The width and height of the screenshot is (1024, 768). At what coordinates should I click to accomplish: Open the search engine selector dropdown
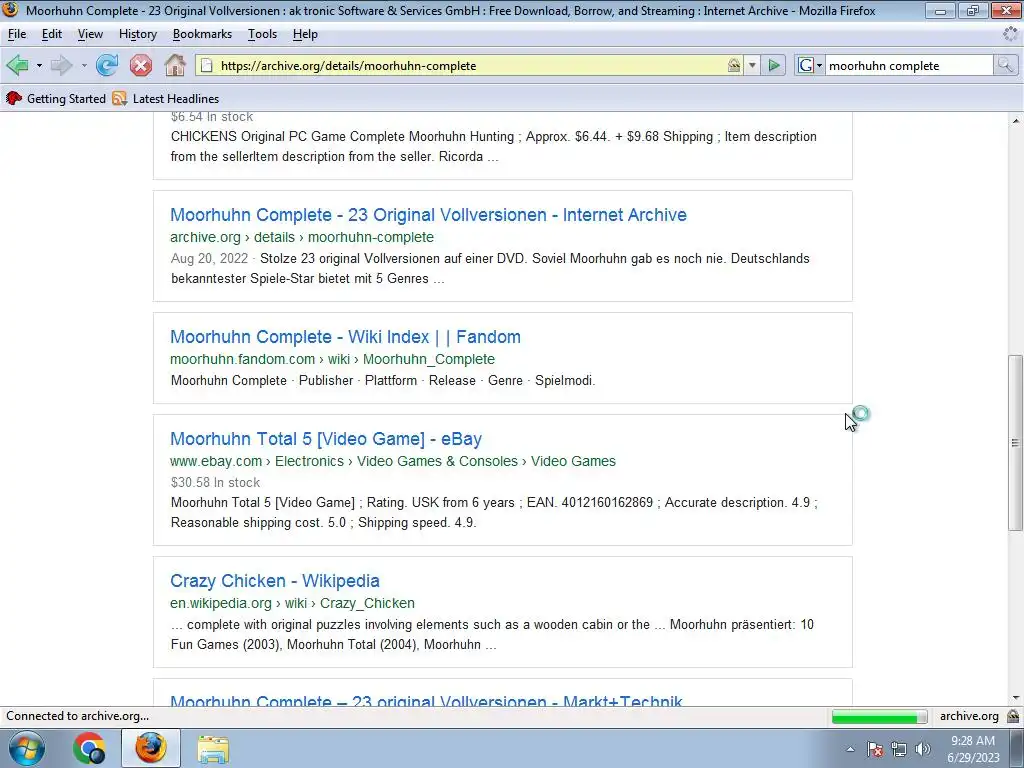click(809, 65)
